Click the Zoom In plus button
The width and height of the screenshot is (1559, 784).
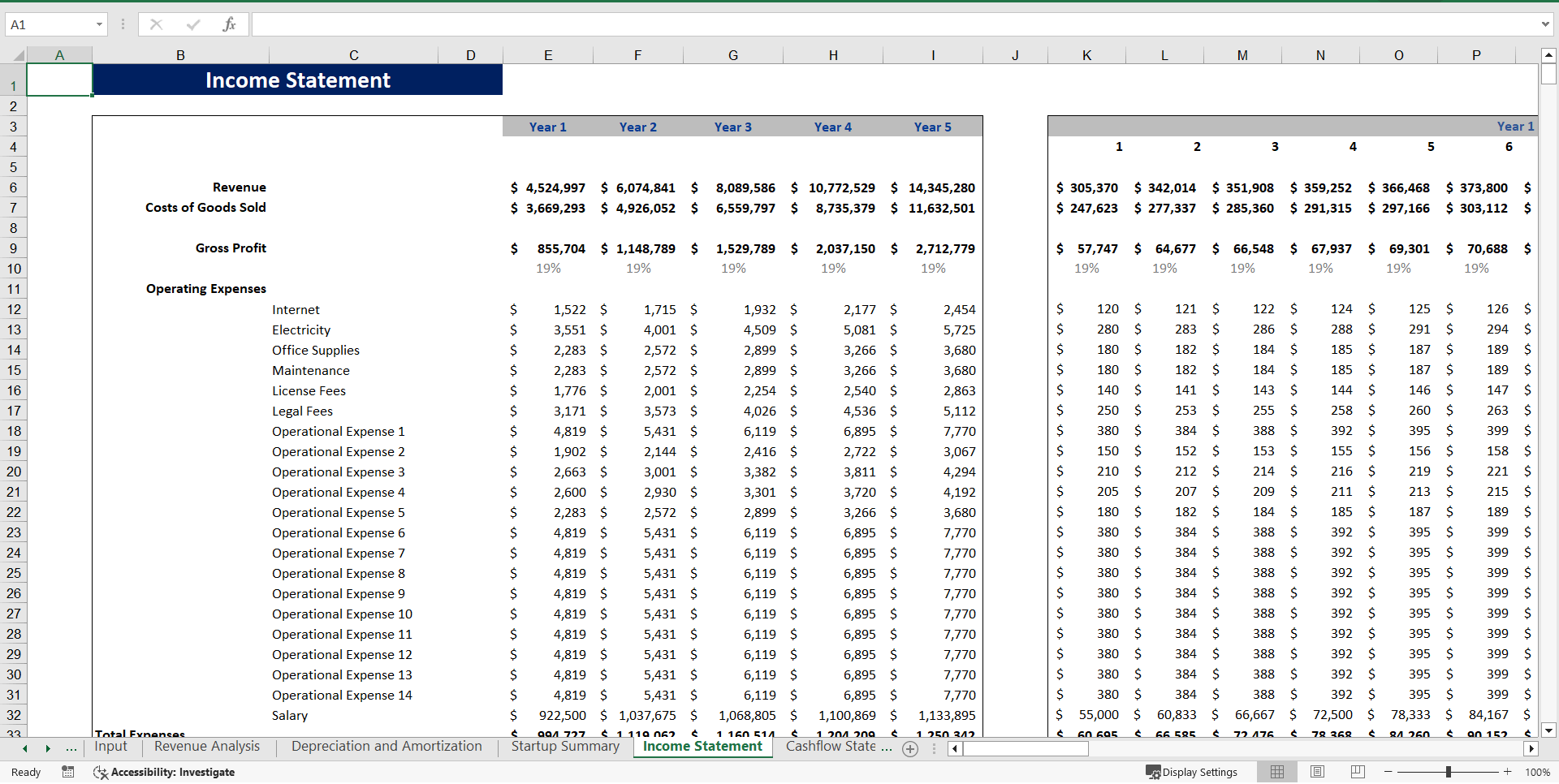pyautogui.click(x=1506, y=772)
